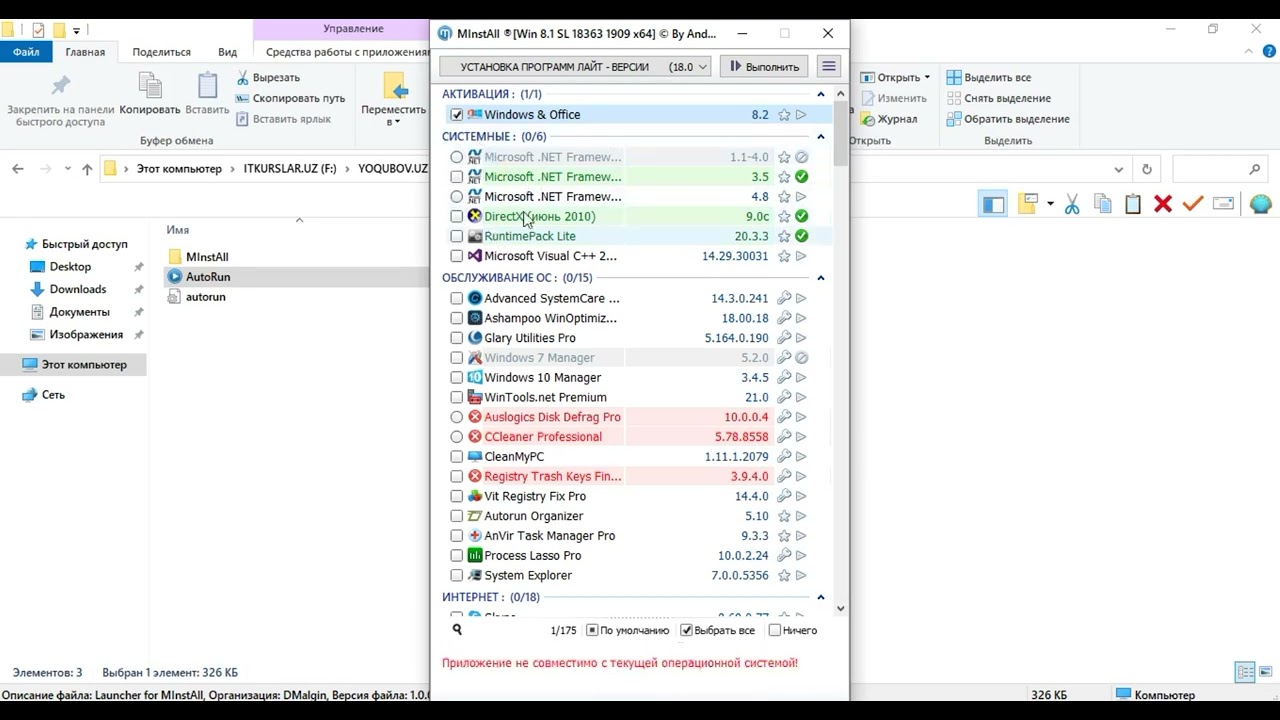Click the search magnifier in MInstAll
The height and width of the screenshot is (720, 1280).
coord(457,630)
